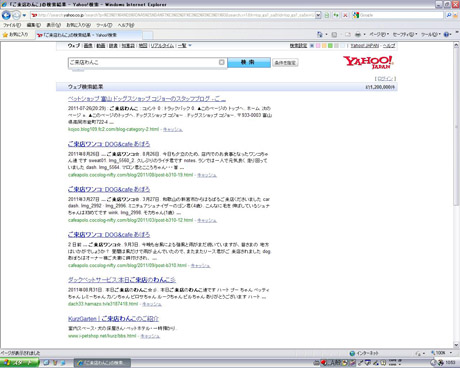This screenshot has height=368, width=460.
Task: Open the address bar history dropdown
Action: (x=318, y=15)
